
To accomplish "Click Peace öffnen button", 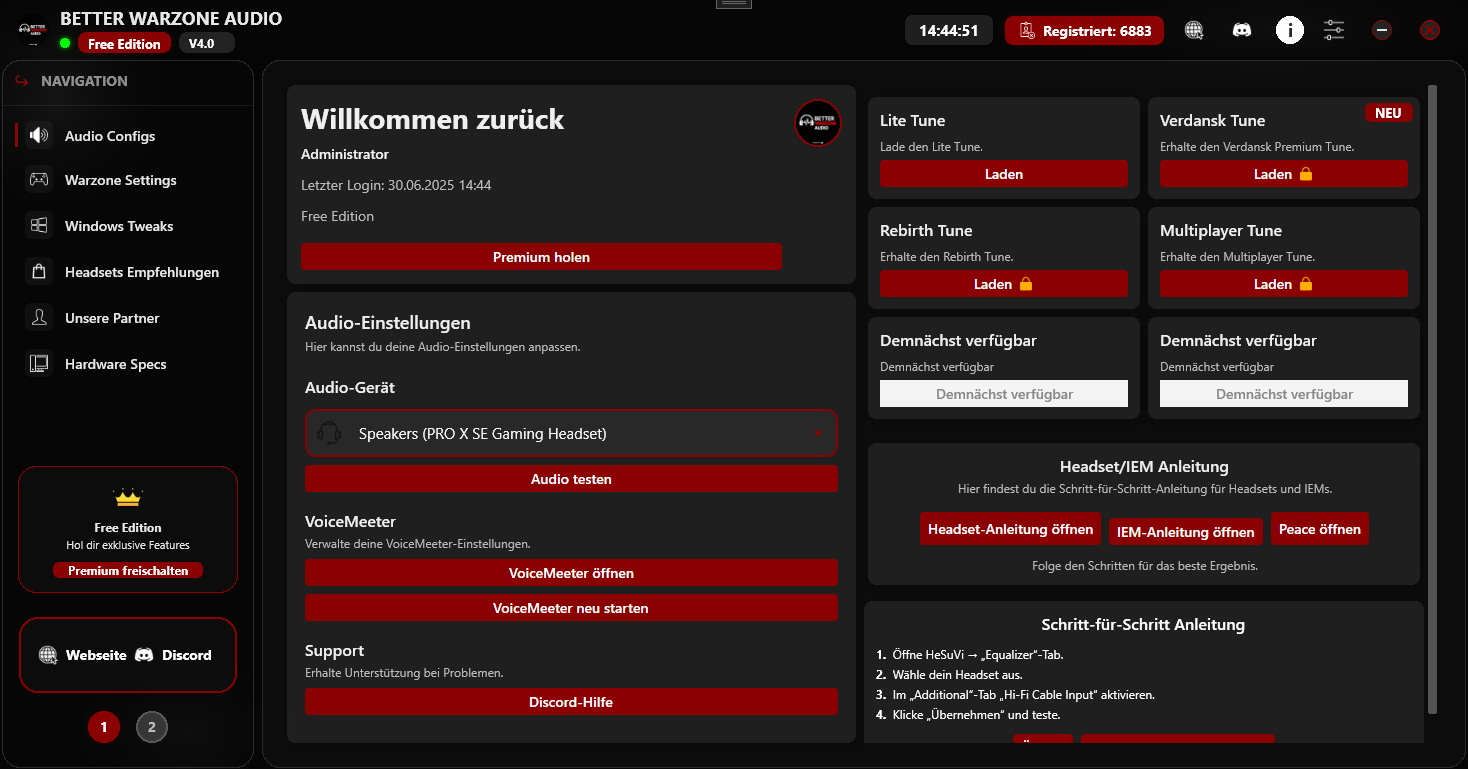I will [1320, 529].
